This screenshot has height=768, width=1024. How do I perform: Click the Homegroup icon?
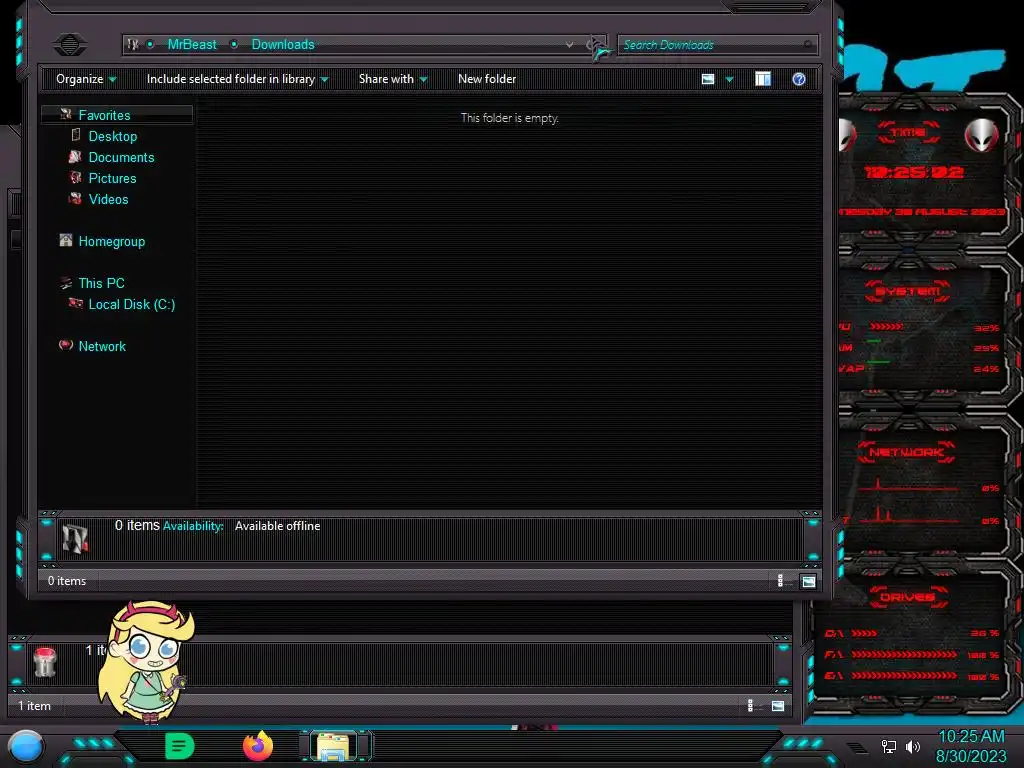click(65, 240)
